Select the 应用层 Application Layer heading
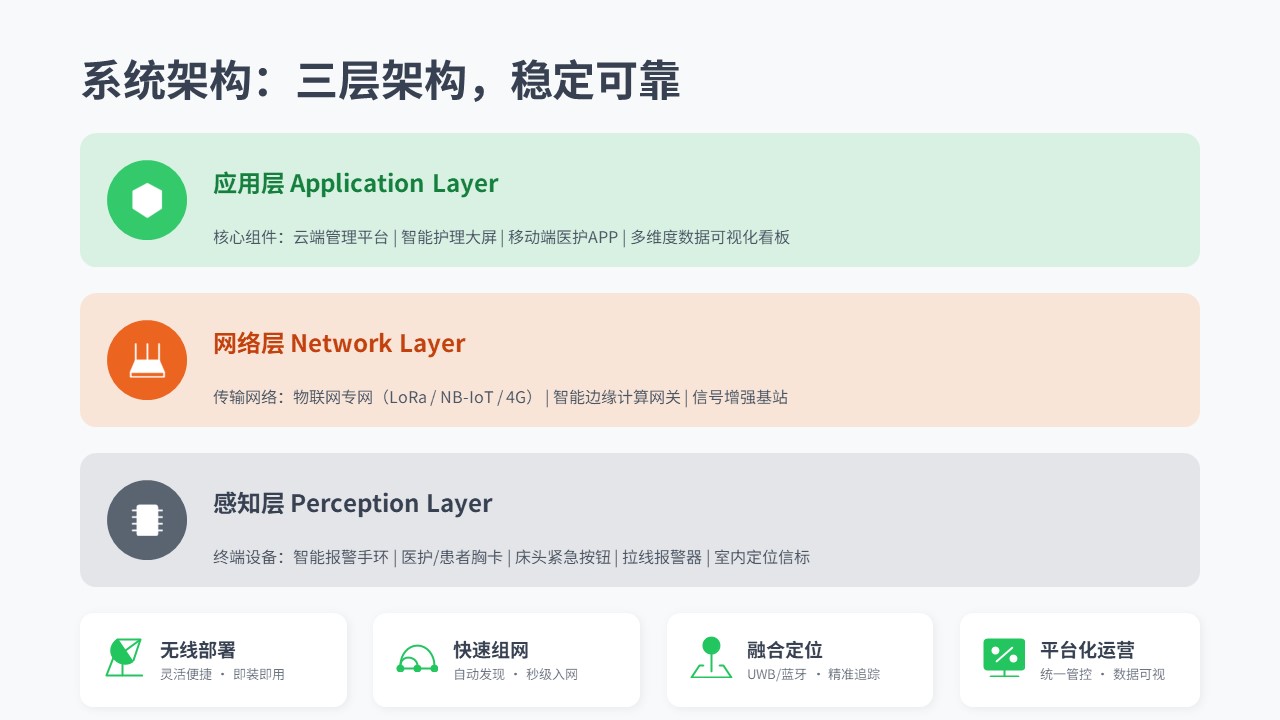The image size is (1280, 720). point(355,184)
